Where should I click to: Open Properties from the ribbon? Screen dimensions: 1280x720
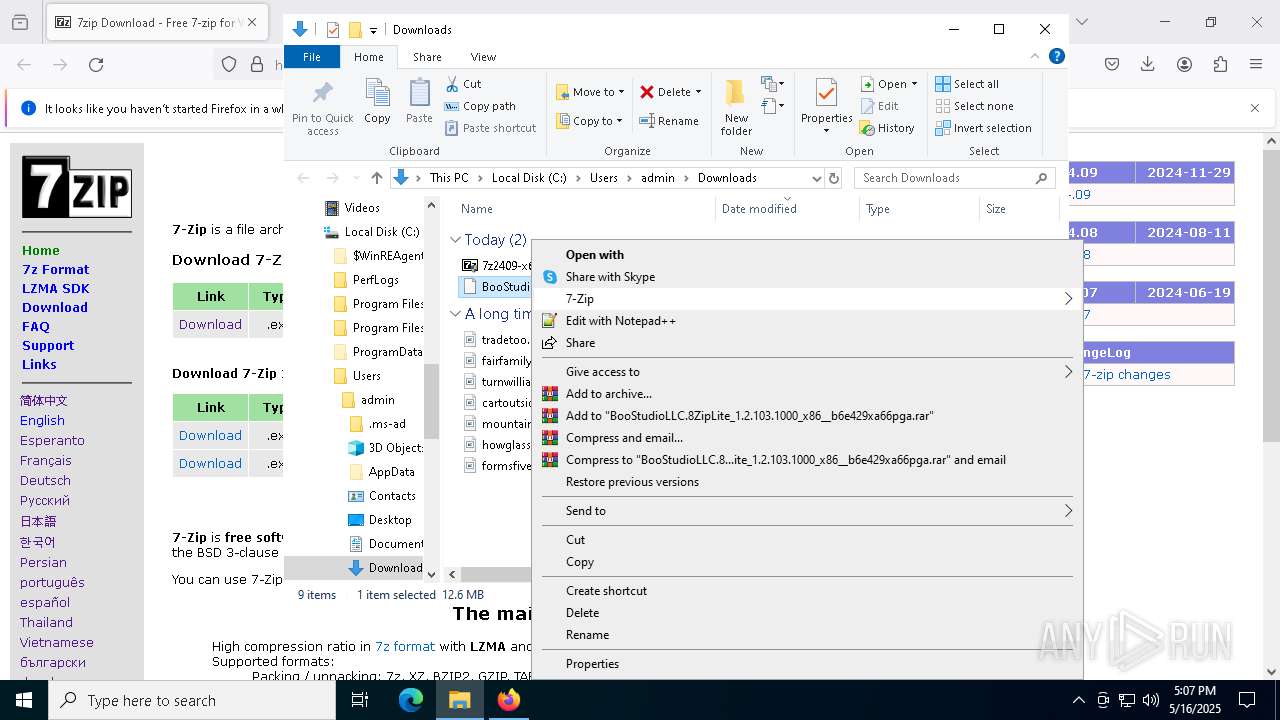[x=826, y=108]
